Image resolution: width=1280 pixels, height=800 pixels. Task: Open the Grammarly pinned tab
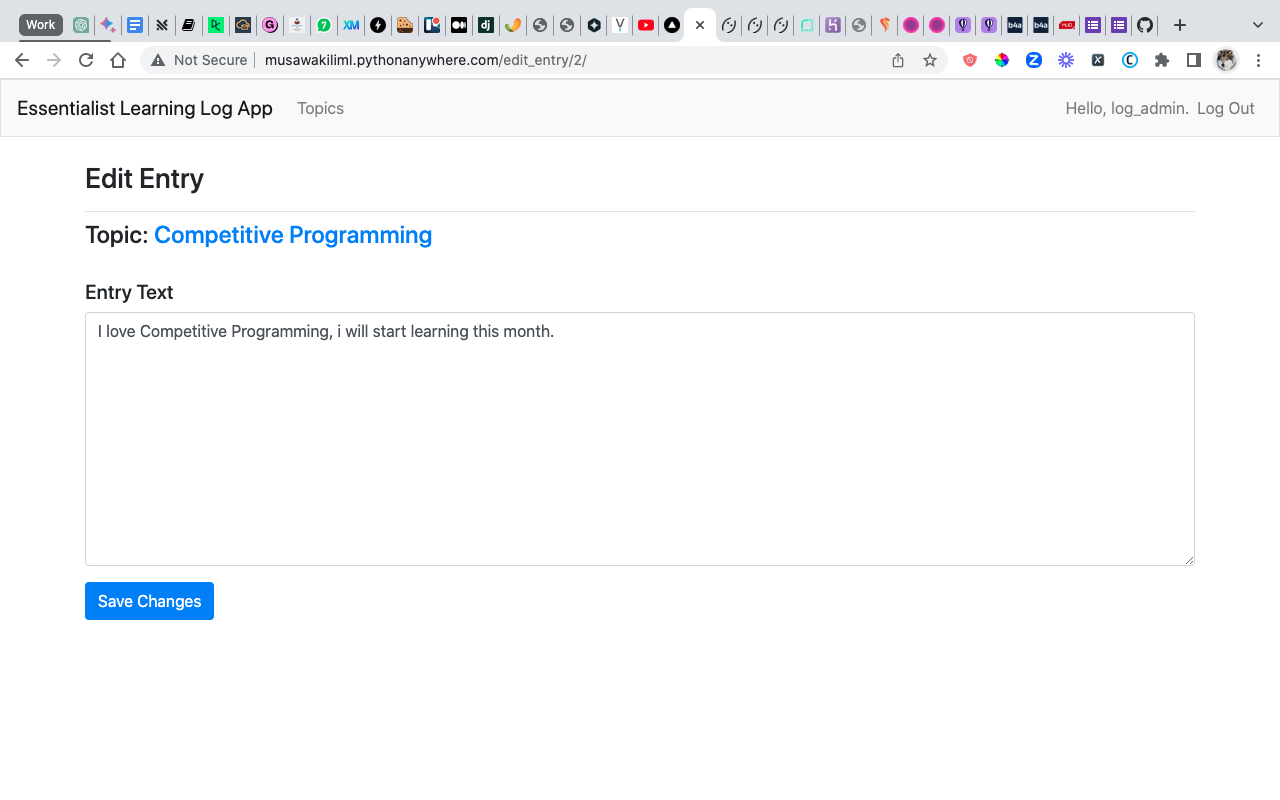[x=269, y=24]
